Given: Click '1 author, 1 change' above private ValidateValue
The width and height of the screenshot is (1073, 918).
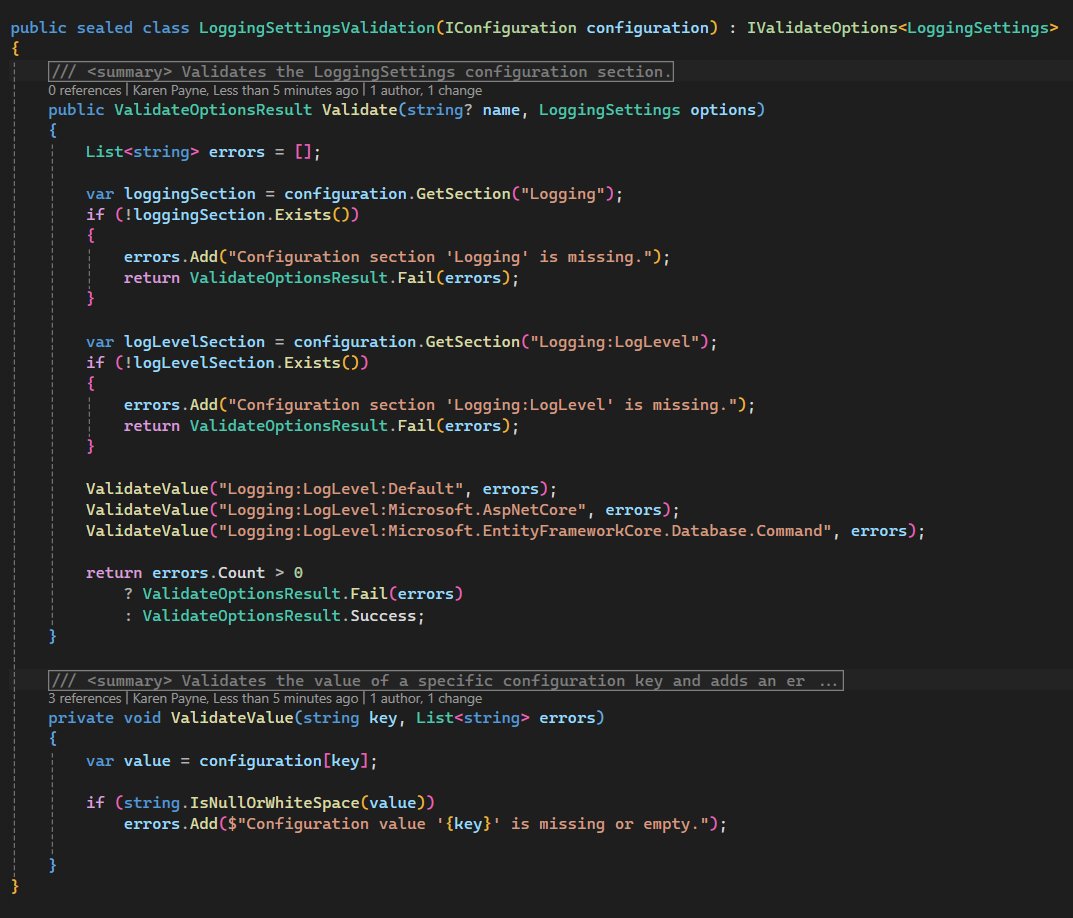Looking at the screenshot, I should pyautogui.click(x=426, y=698).
